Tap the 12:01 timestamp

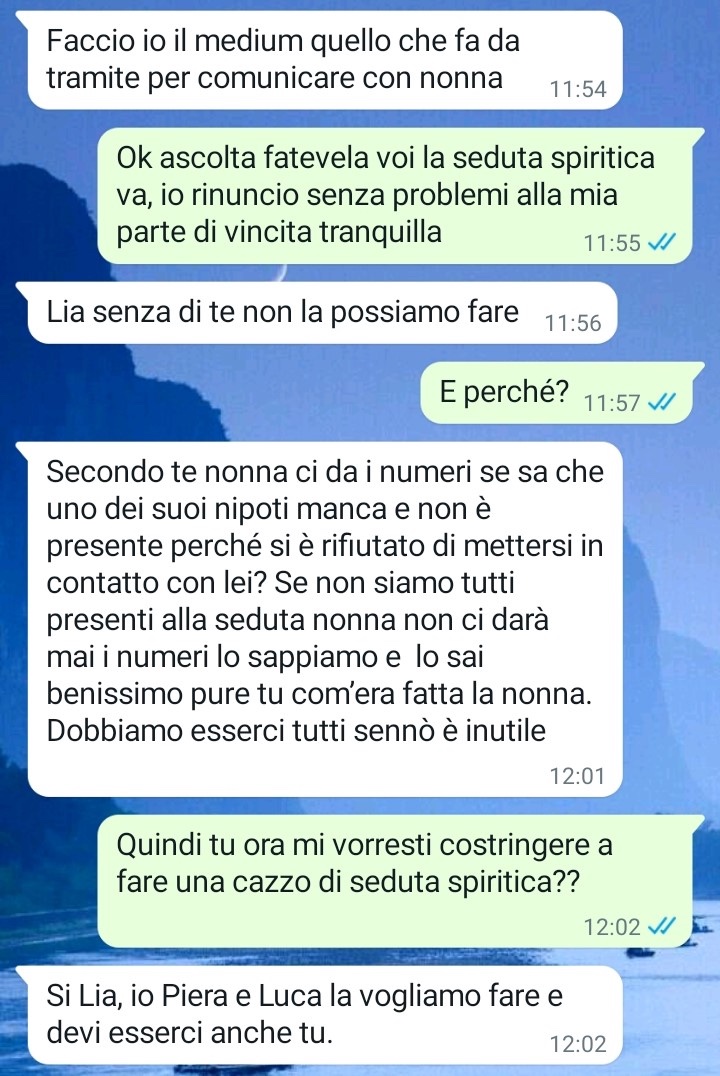click(578, 775)
